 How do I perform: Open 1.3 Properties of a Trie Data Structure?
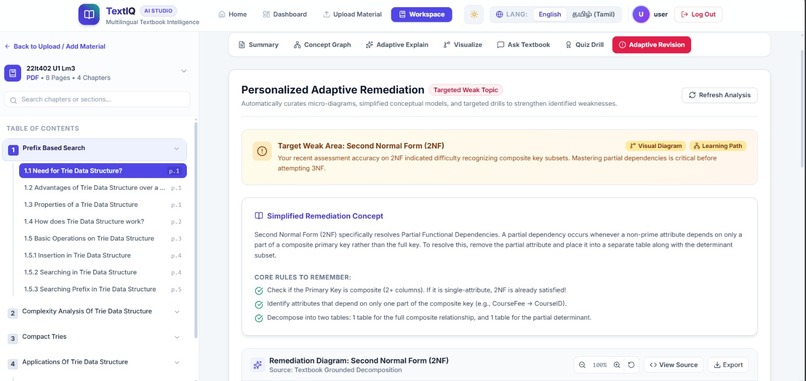click(103, 205)
